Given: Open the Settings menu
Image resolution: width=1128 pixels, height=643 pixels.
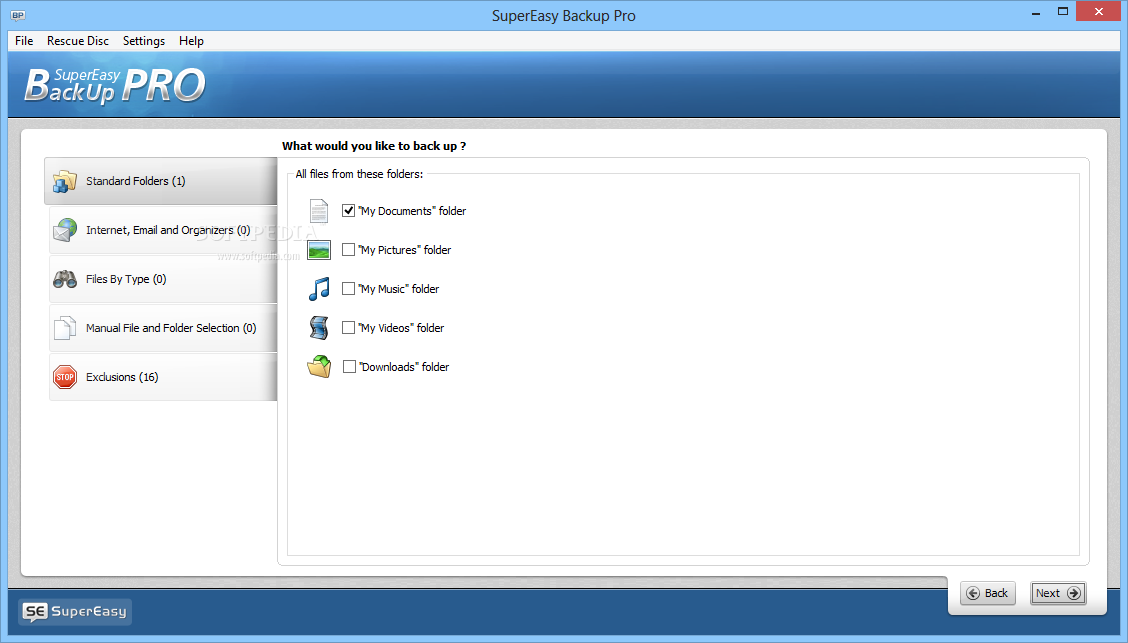Looking at the screenshot, I should (144, 41).
